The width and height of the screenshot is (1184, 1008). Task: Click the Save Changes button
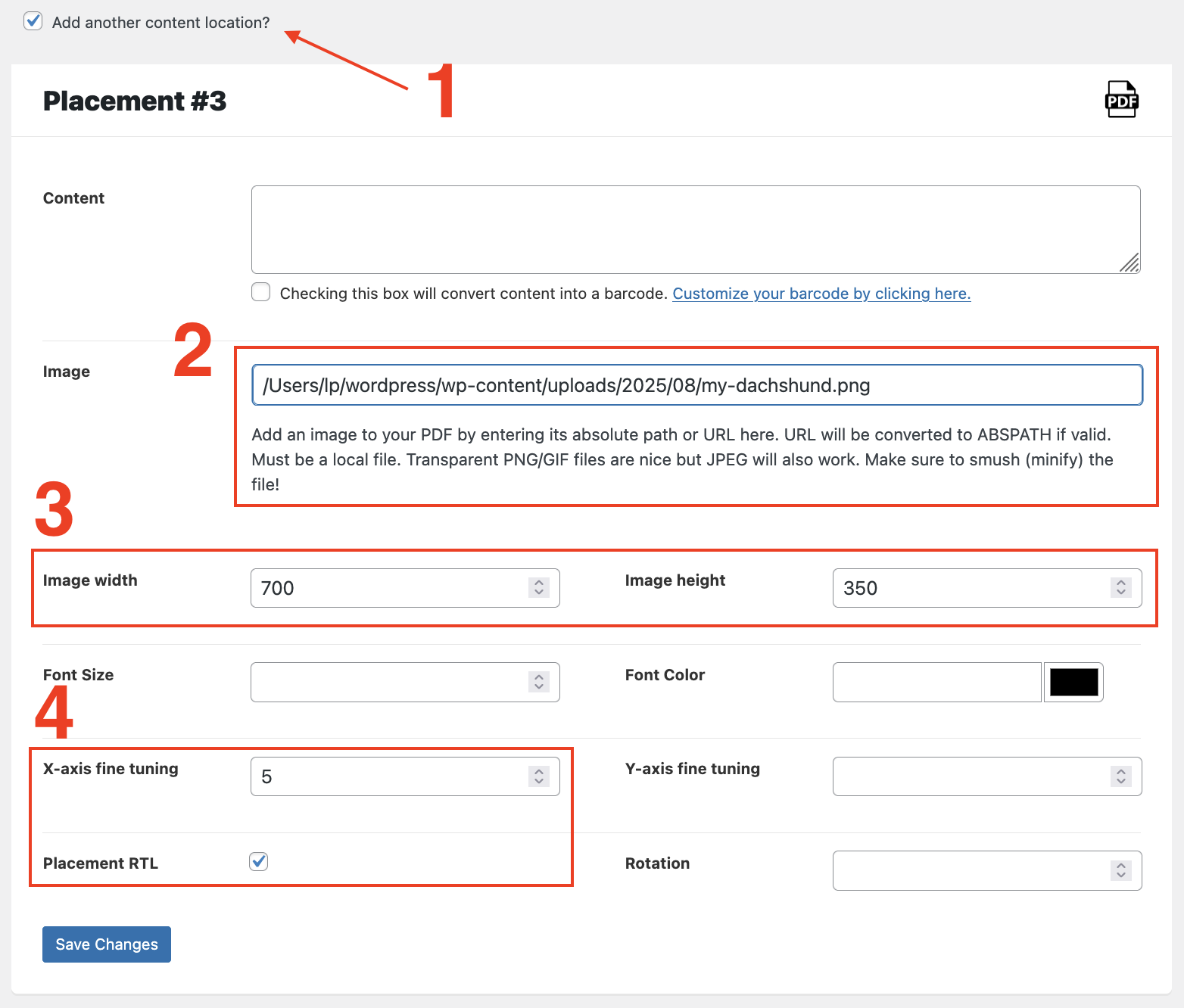pos(107,944)
